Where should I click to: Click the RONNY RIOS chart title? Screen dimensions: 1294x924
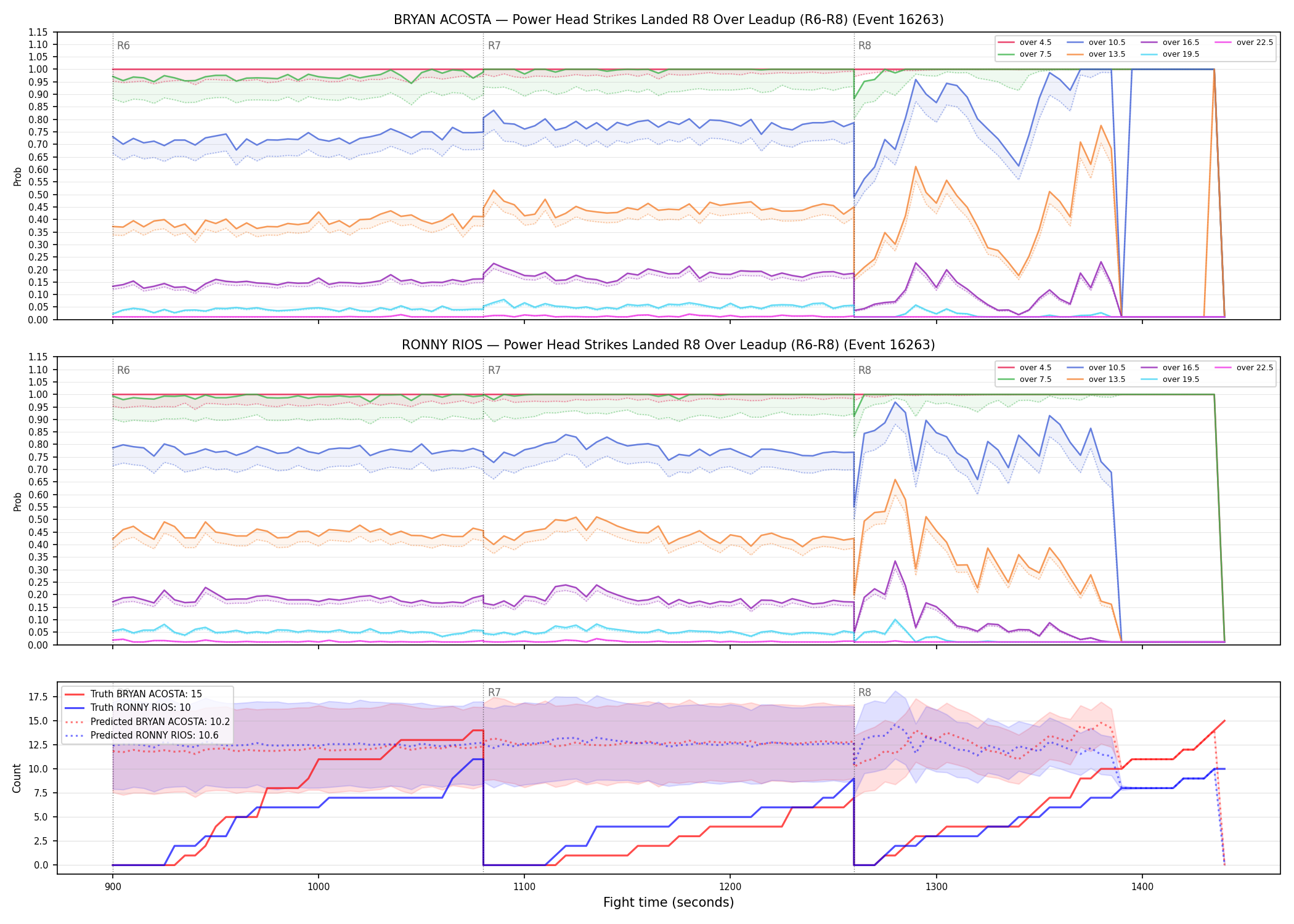pos(669,345)
